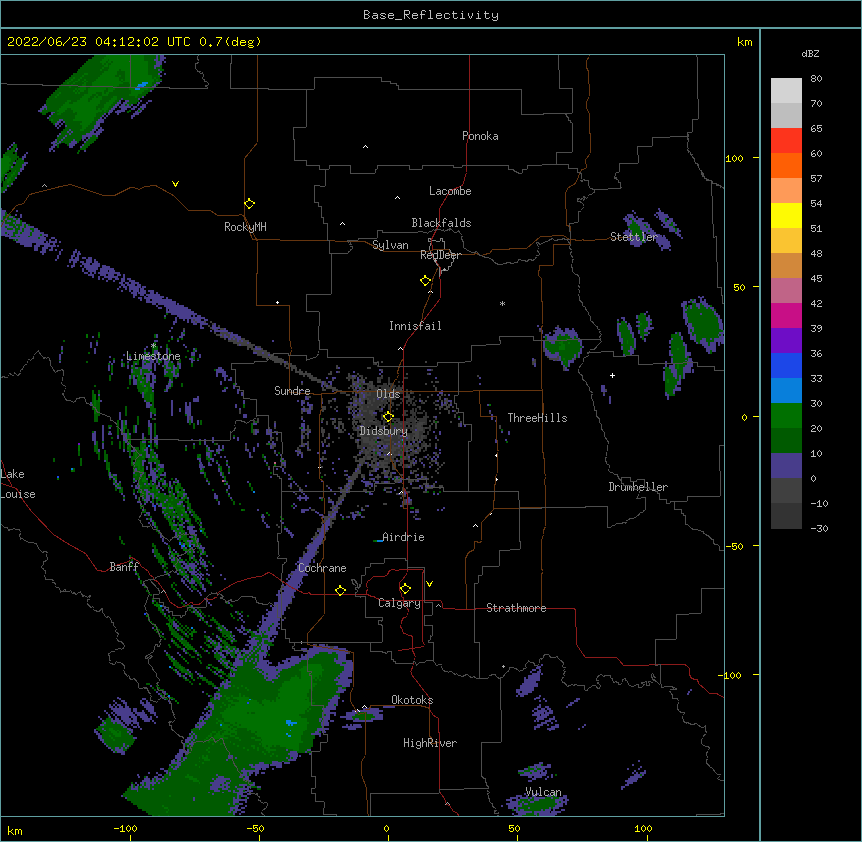Click the -30 value at the legend bottom
The height and width of the screenshot is (842, 862).
click(x=819, y=528)
